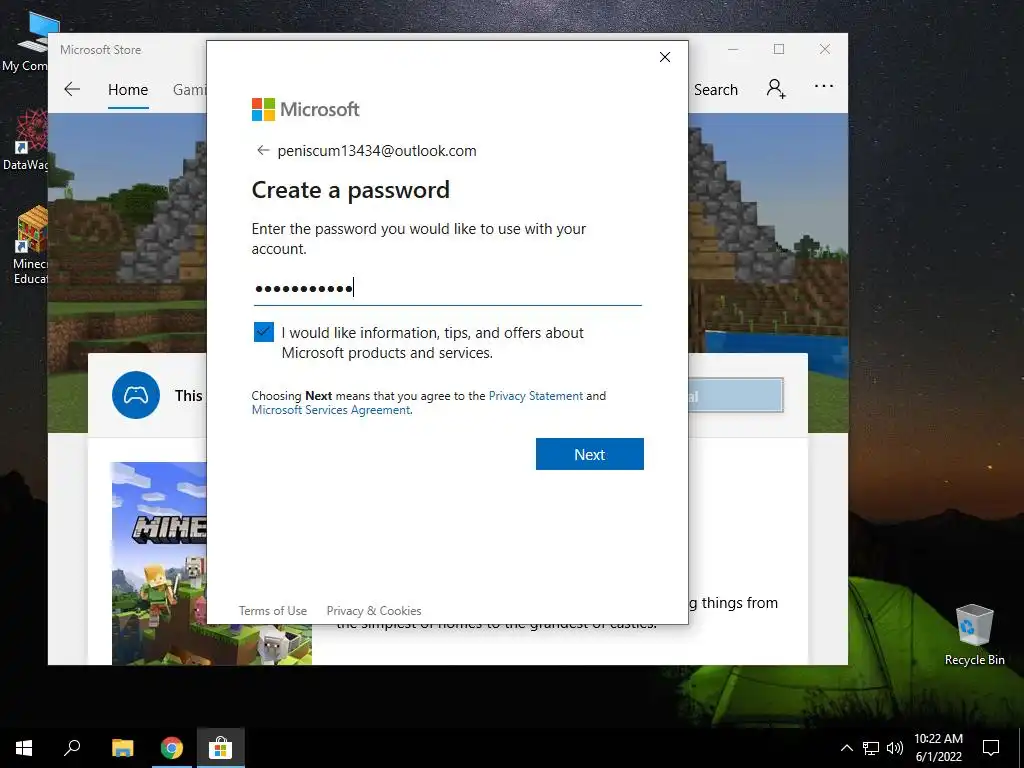Click the blue game controller icon
The image size is (1024, 768).
coord(136,395)
